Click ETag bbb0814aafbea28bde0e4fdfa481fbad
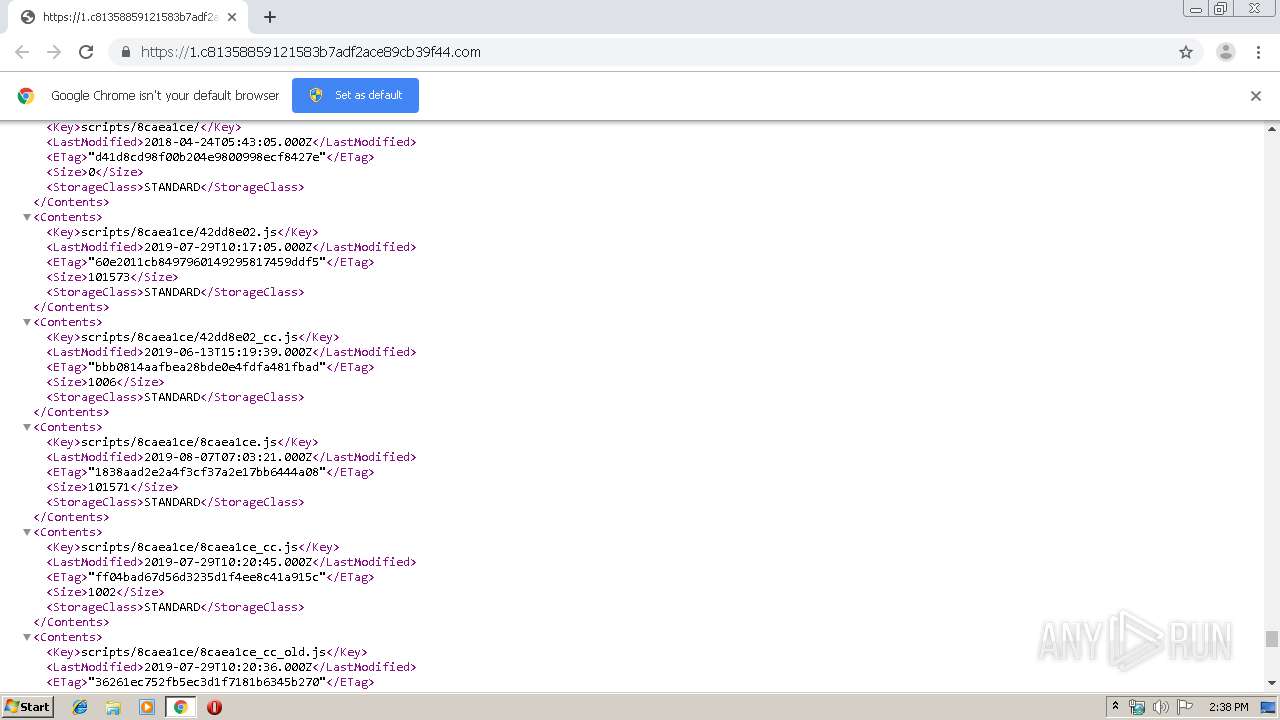Image resolution: width=1280 pixels, height=720 pixels. click(207, 367)
